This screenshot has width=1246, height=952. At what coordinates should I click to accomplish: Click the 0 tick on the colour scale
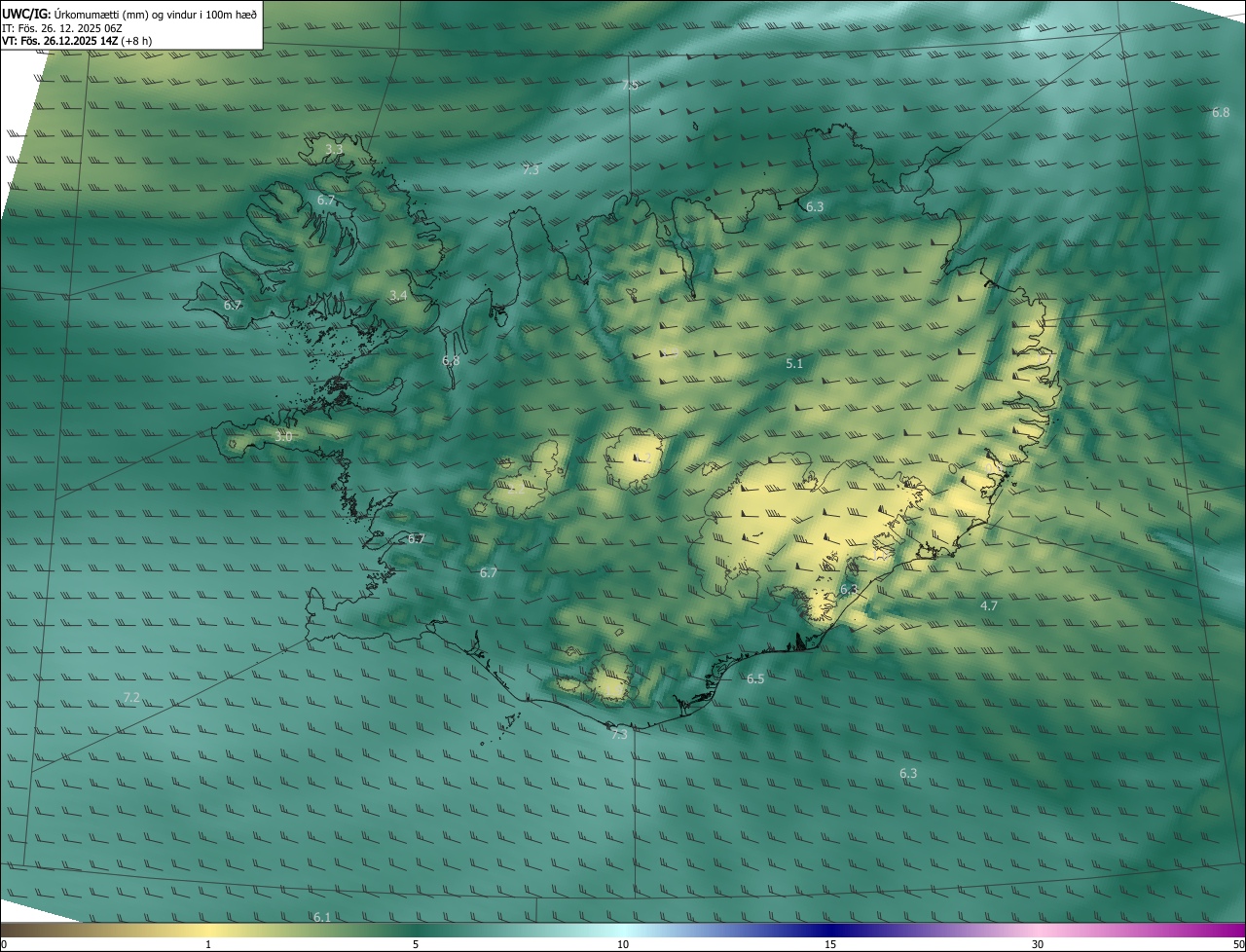point(4,944)
